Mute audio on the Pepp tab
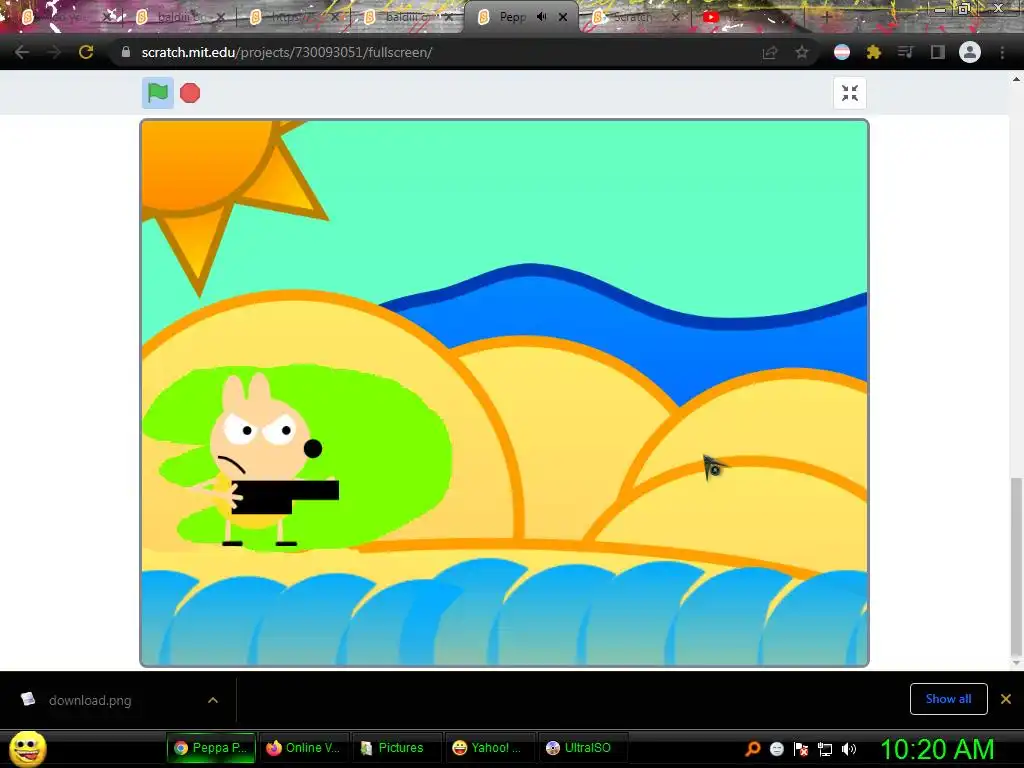The image size is (1024, 768). (541, 17)
